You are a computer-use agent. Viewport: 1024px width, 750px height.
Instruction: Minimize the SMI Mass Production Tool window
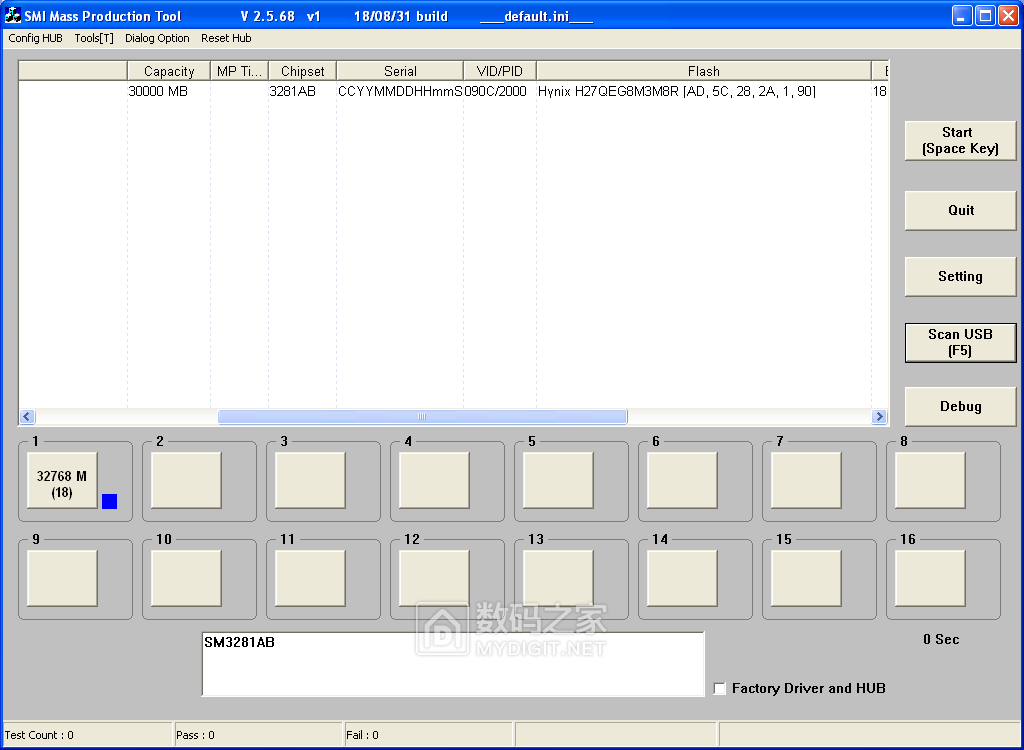961,16
